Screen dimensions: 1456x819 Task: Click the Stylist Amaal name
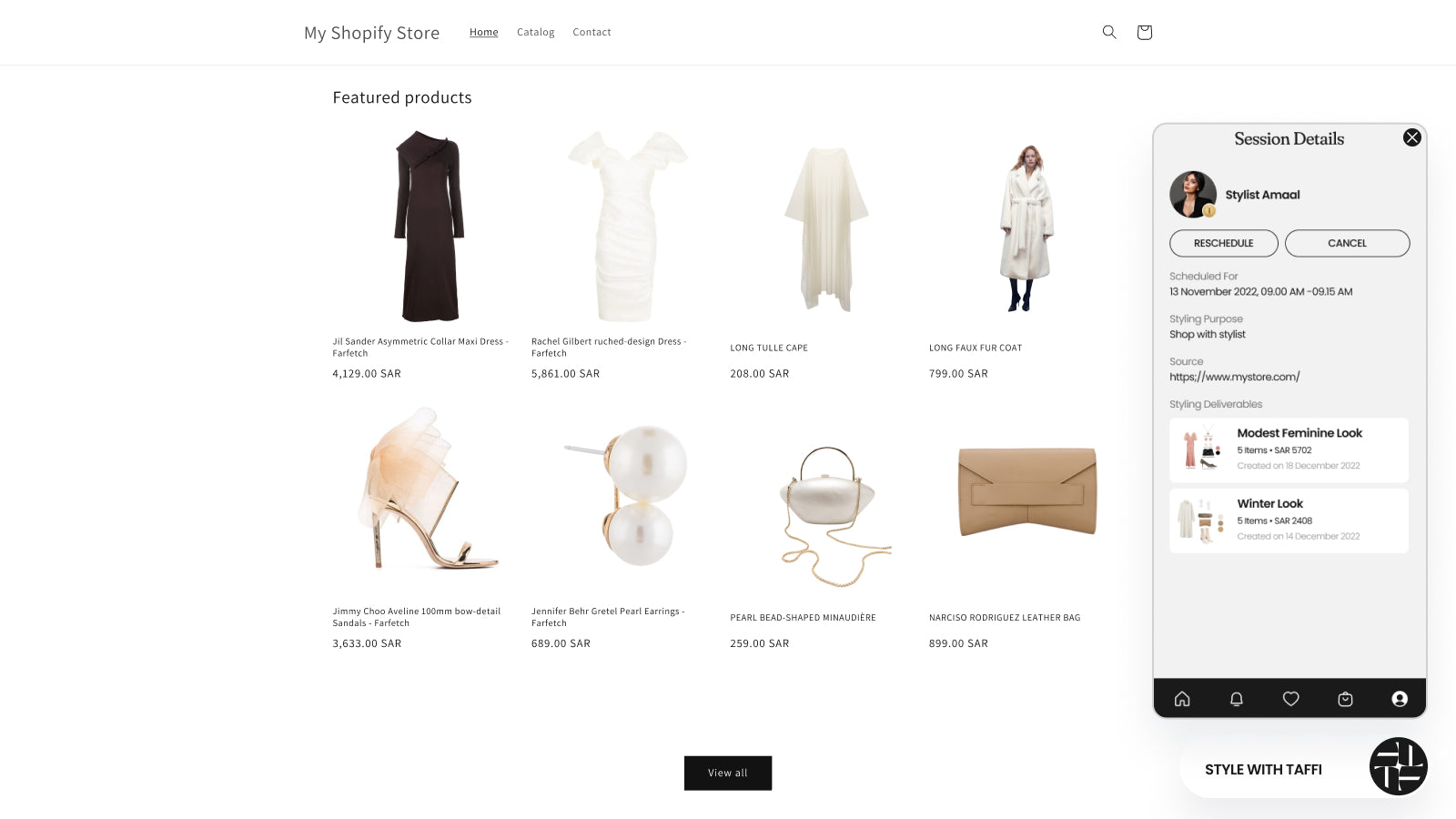click(x=1262, y=195)
